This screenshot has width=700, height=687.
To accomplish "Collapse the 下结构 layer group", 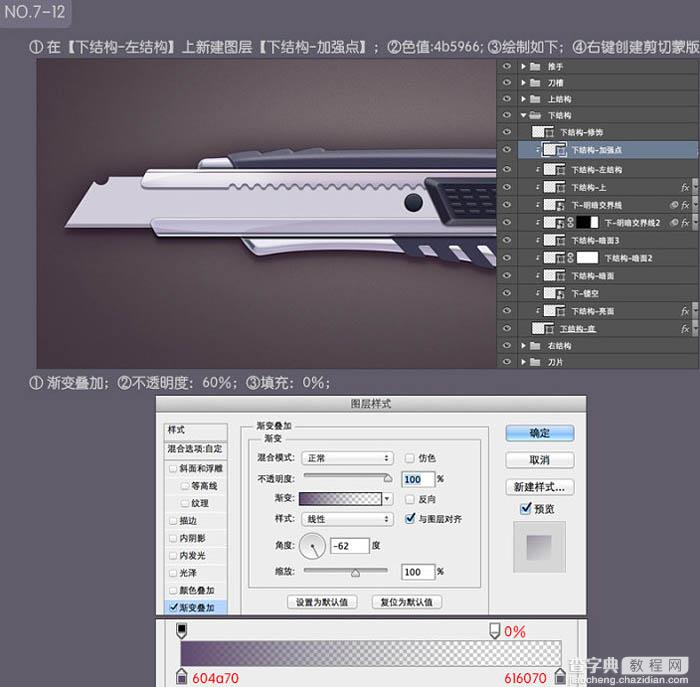I will pos(523,115).
